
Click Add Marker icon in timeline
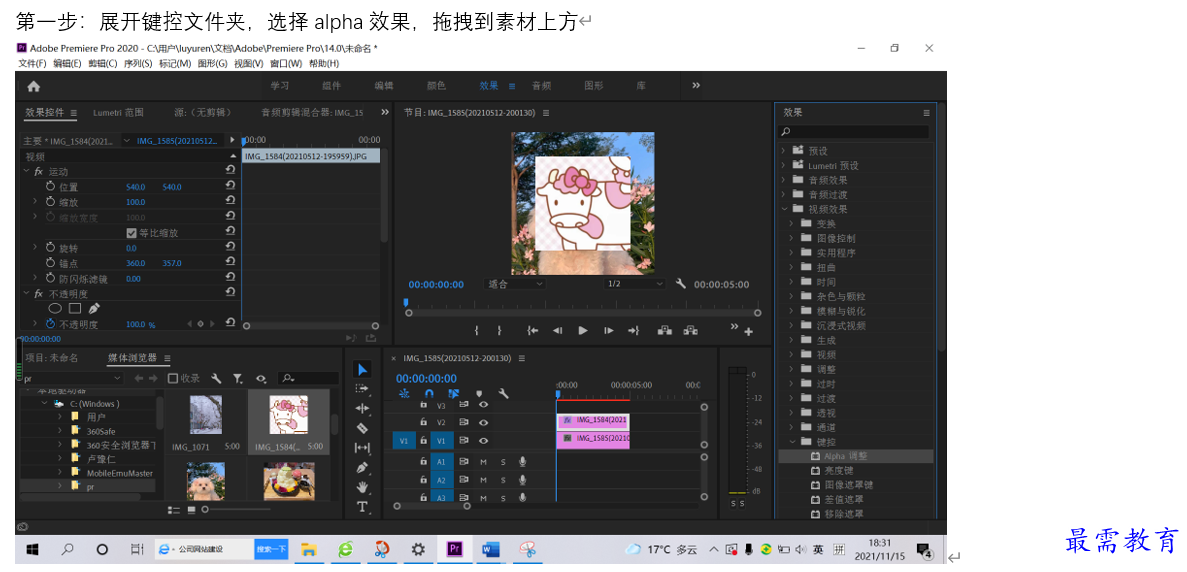pos(478,393)
